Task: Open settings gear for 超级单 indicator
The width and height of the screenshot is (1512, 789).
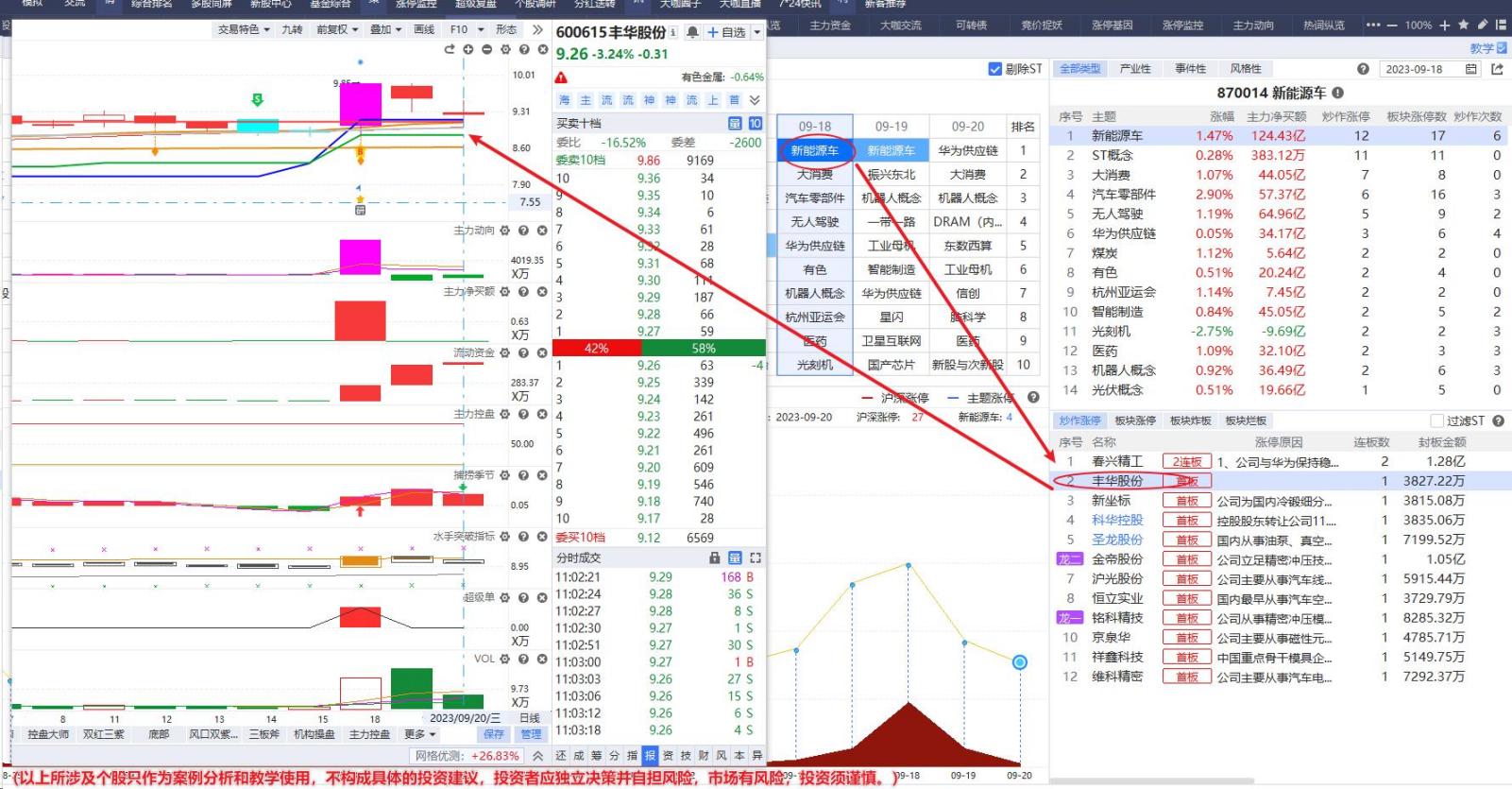Action: (505, 597)
